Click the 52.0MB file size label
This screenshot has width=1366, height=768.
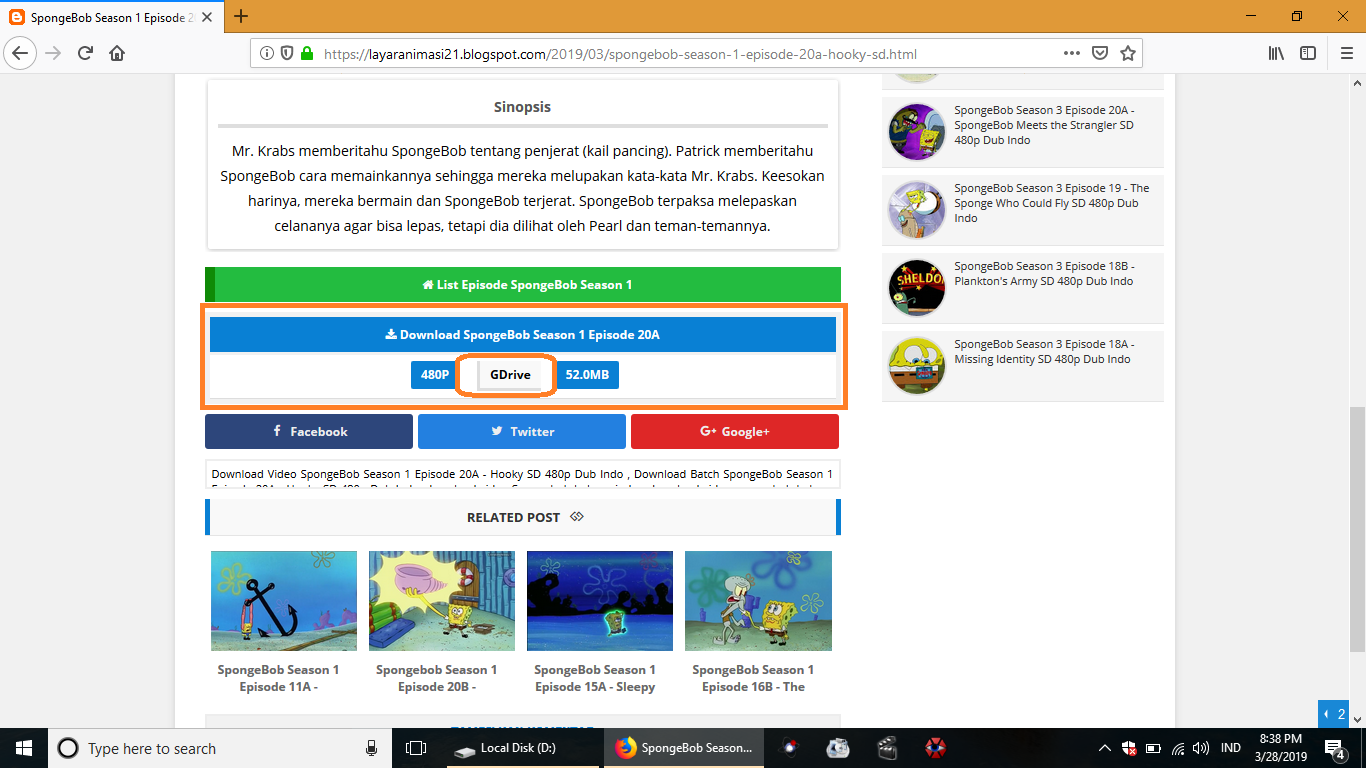point(587,375)
